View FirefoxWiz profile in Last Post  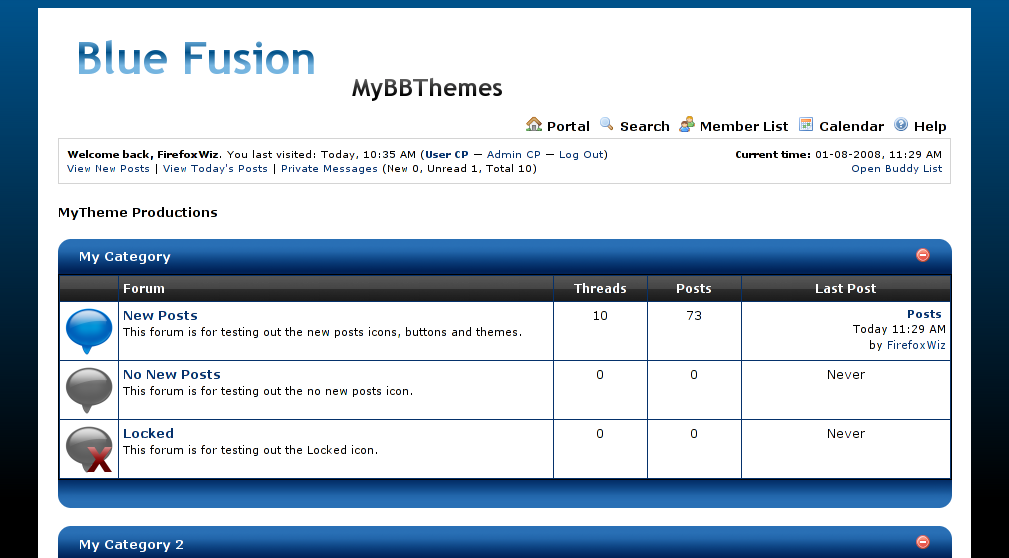[916, 345]
